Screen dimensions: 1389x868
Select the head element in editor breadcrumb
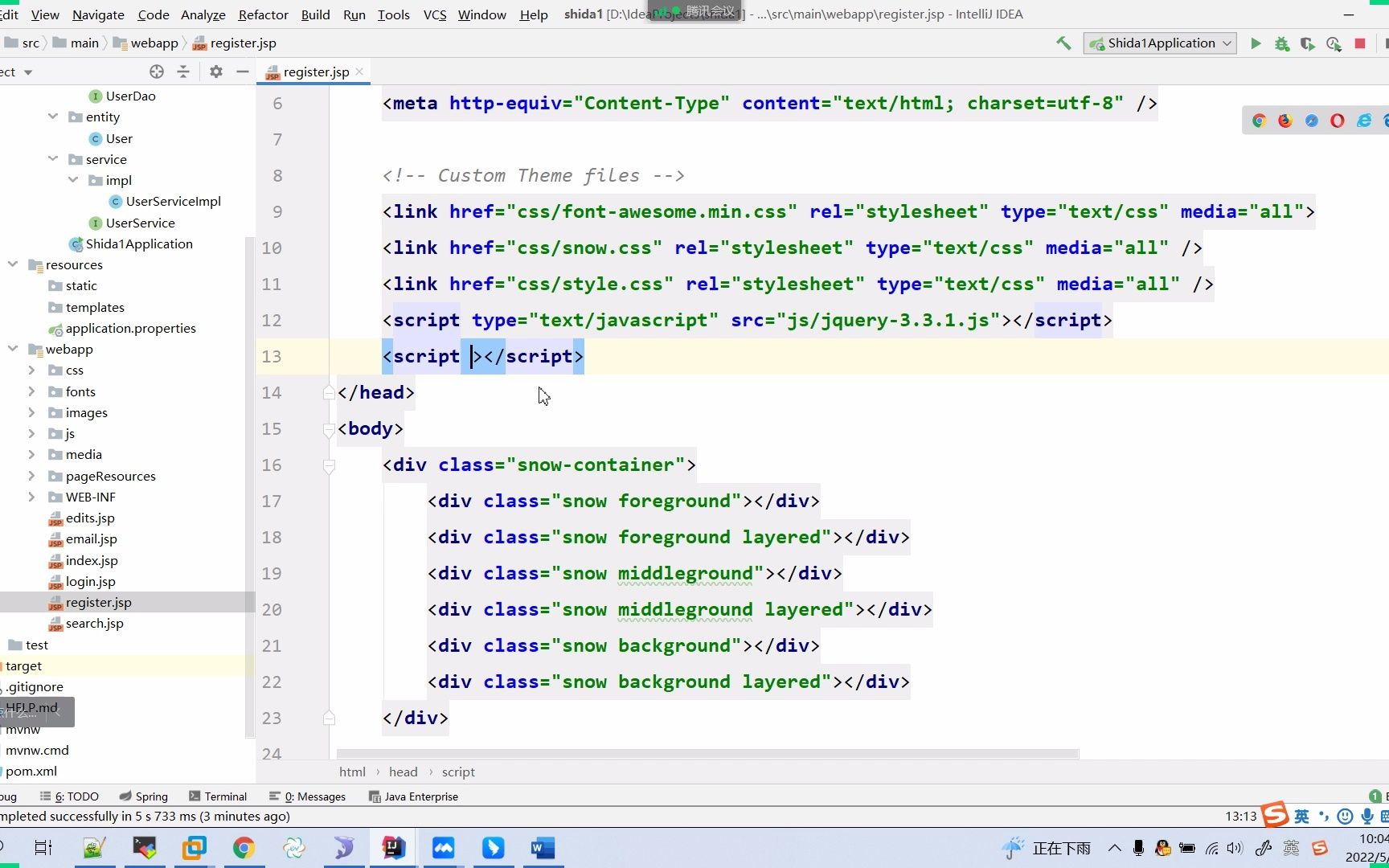pos(404,772)
